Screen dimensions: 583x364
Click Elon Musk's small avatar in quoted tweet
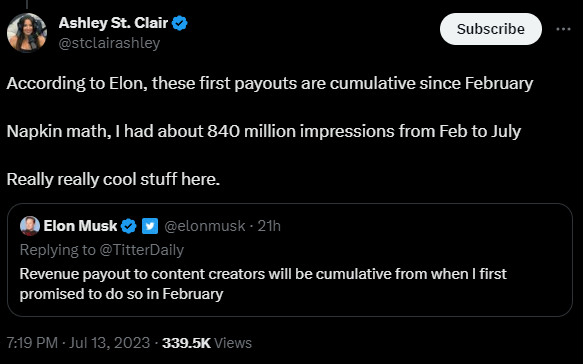30,226
